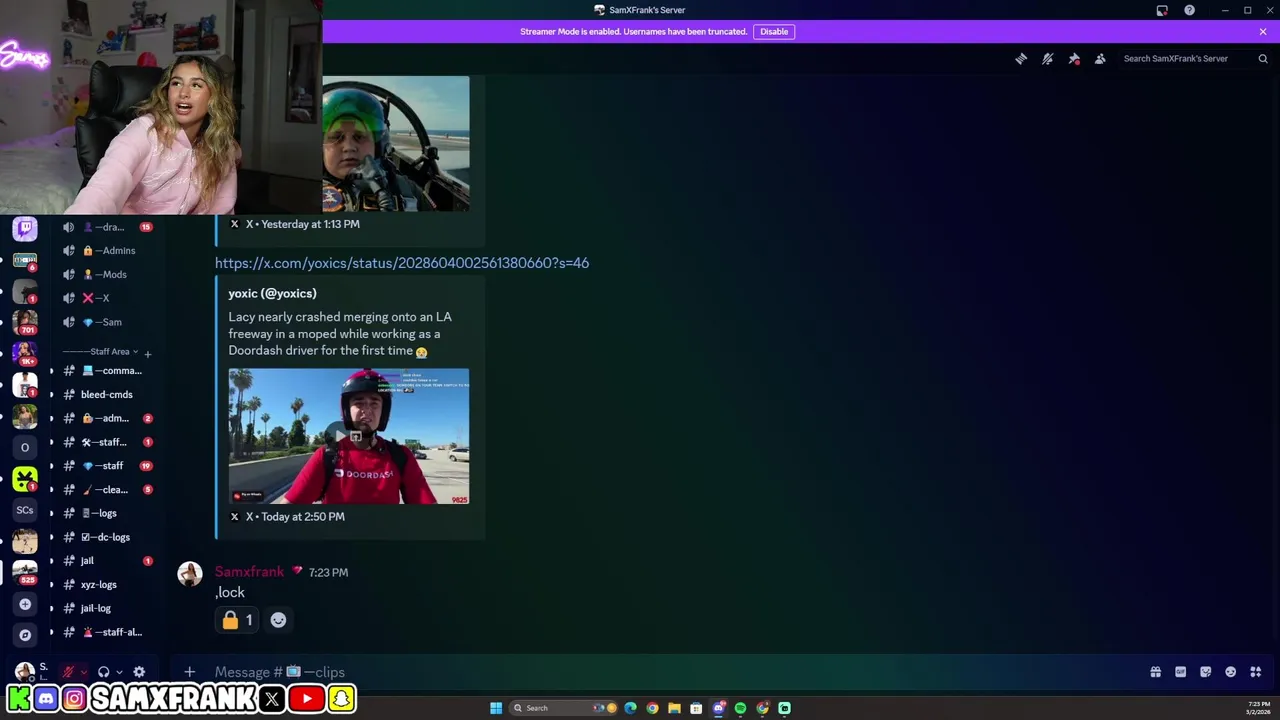The image size is (1280, 720).
Task: Open the SCs server icon
Action: (x=25, y=510)
